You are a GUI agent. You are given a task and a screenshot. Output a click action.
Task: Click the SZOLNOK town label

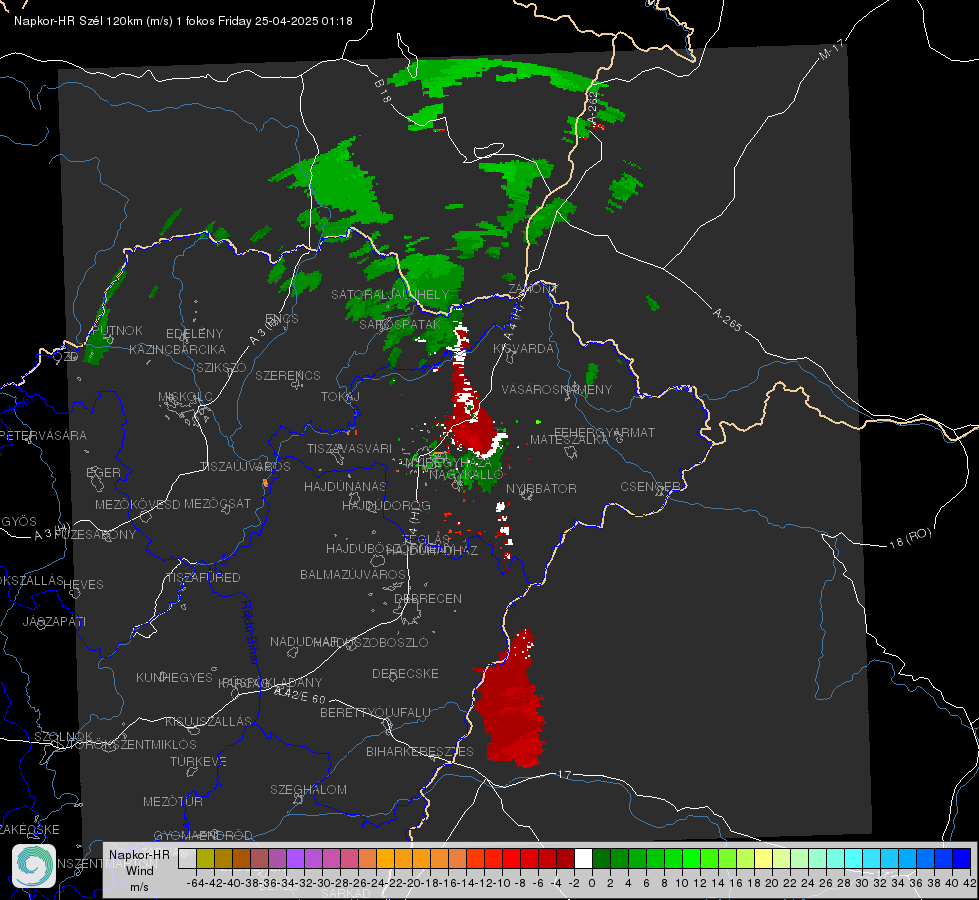click(x=64, y=736)
